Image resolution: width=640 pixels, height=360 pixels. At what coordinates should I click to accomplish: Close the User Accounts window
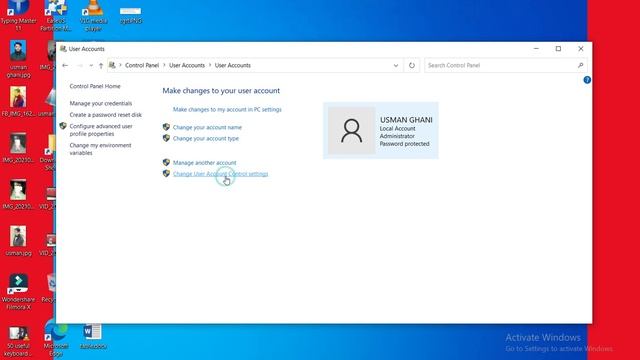click(x=581, y=49)
